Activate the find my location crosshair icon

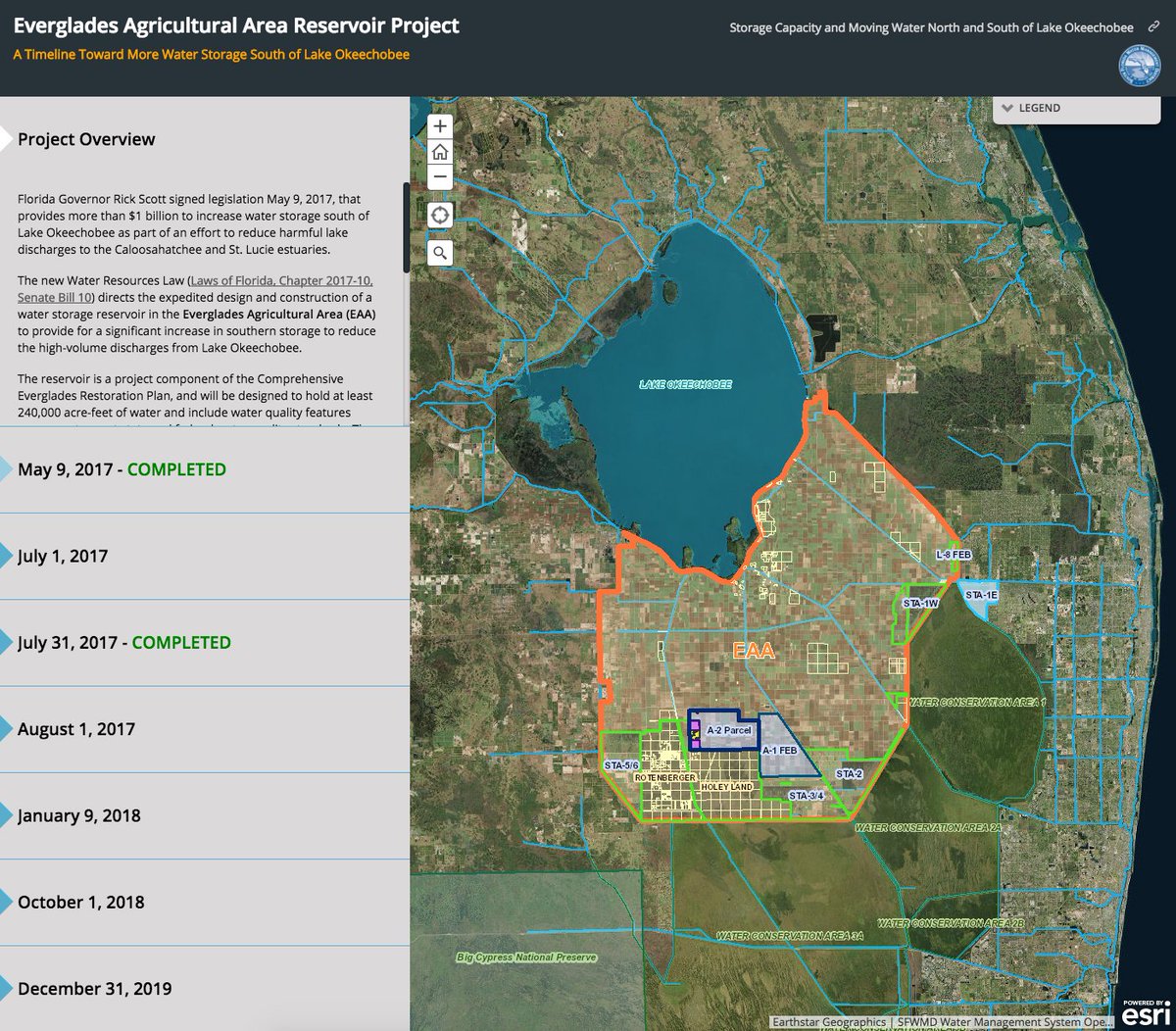point(440,215)
